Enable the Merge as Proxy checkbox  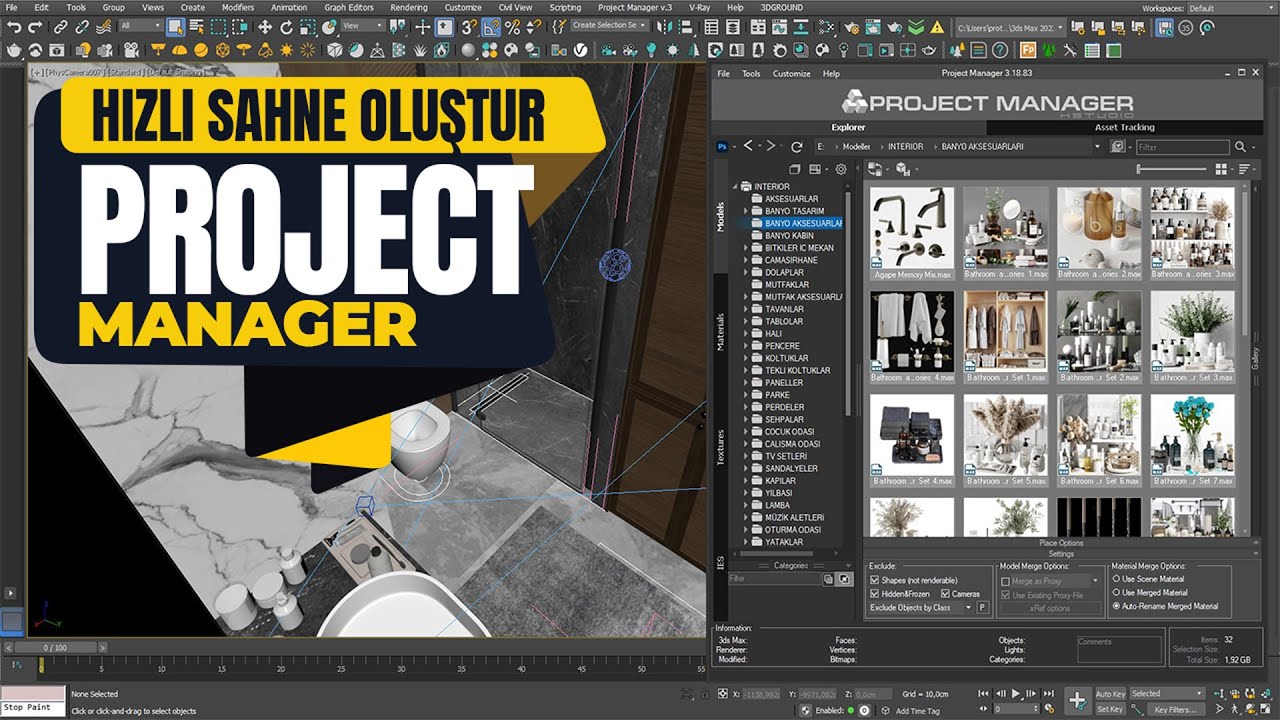(1006, 581)
